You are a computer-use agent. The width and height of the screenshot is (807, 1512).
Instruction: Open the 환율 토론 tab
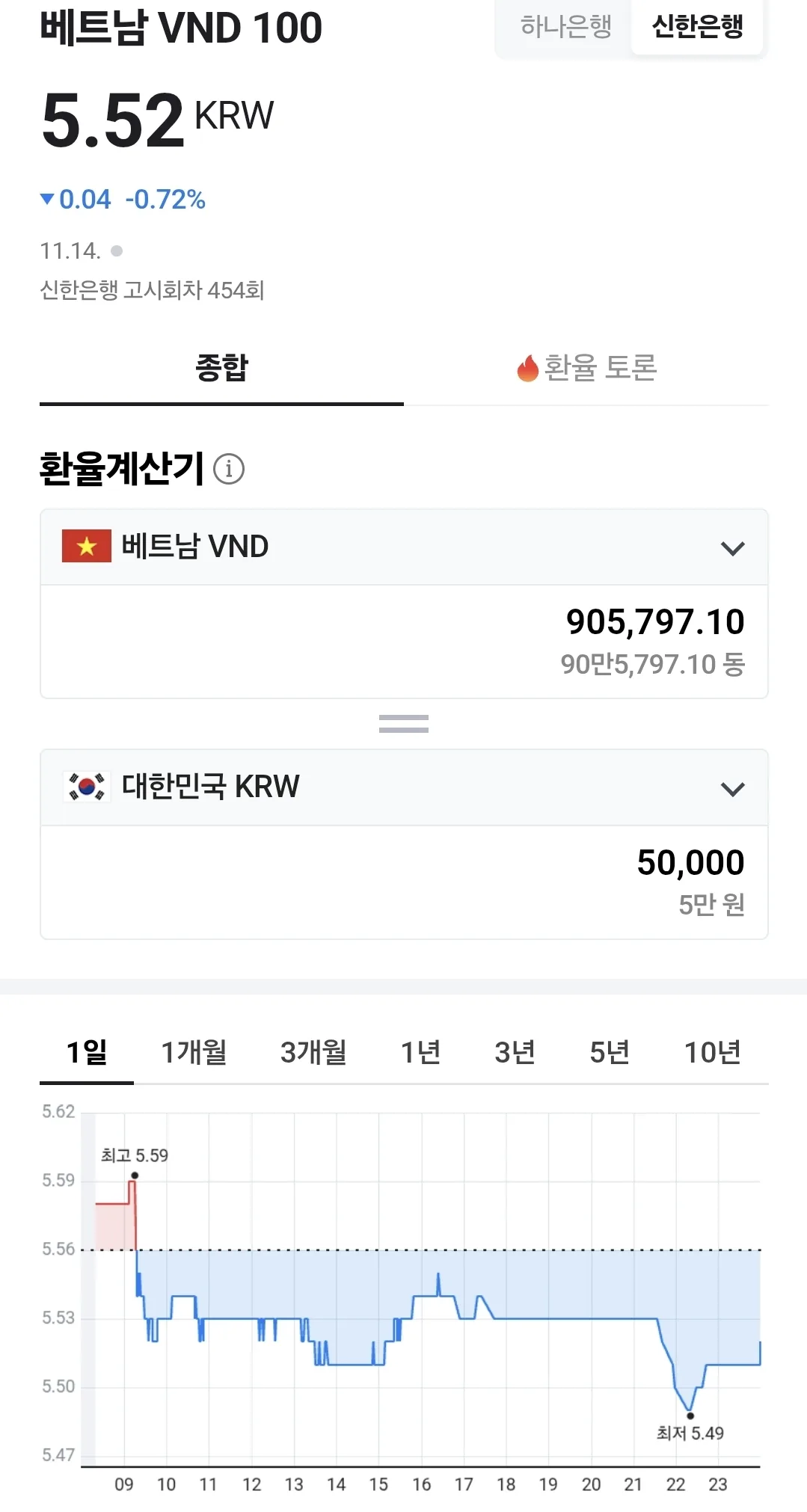point(586,368)
